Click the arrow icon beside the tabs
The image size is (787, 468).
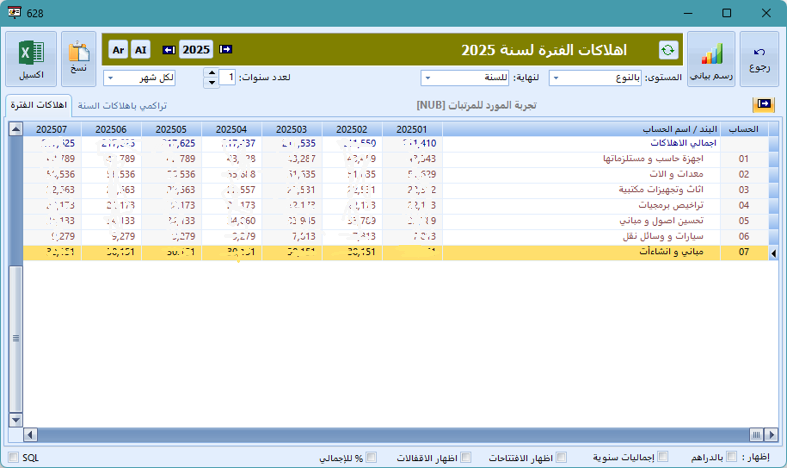coord(764,104)
